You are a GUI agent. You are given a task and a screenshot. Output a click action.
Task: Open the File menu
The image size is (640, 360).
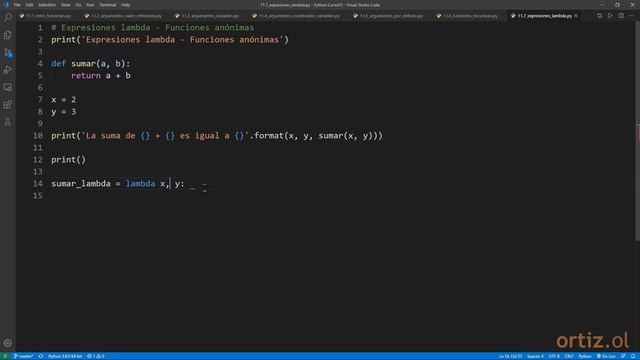point(17,5)
